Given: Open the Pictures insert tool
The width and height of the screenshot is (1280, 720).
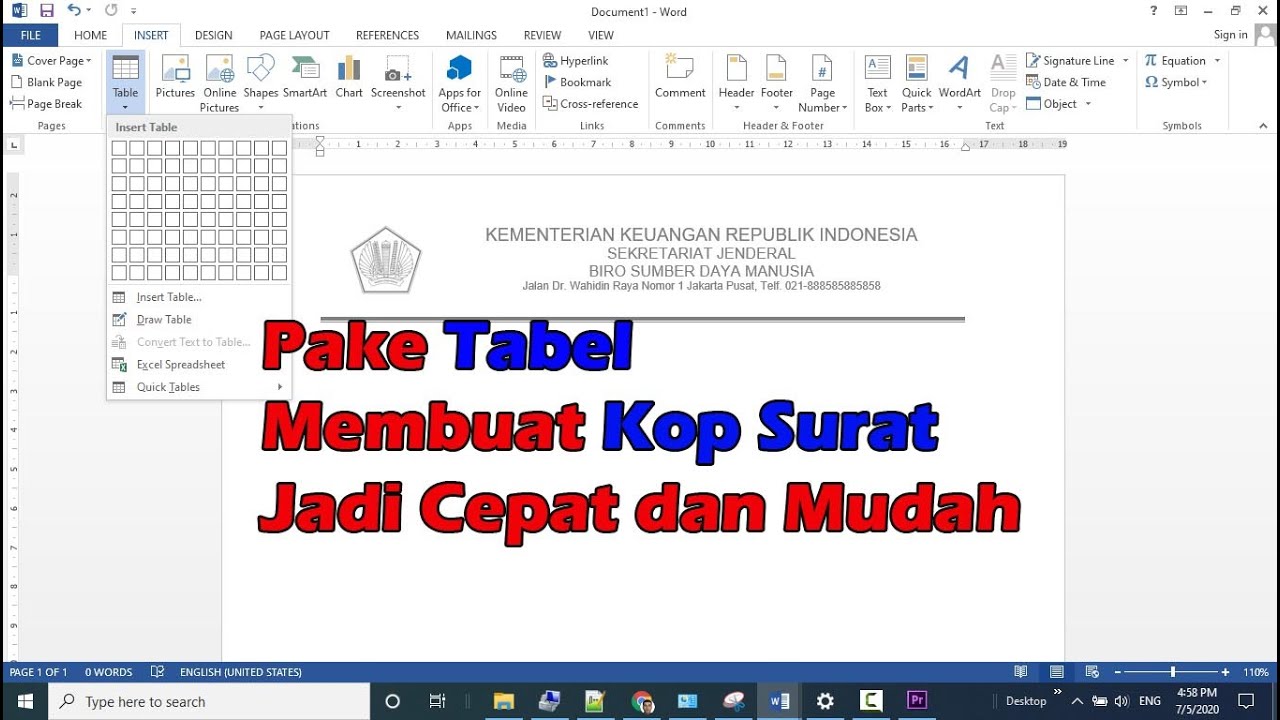Looking at the screenshot, I should coord(175,78).
